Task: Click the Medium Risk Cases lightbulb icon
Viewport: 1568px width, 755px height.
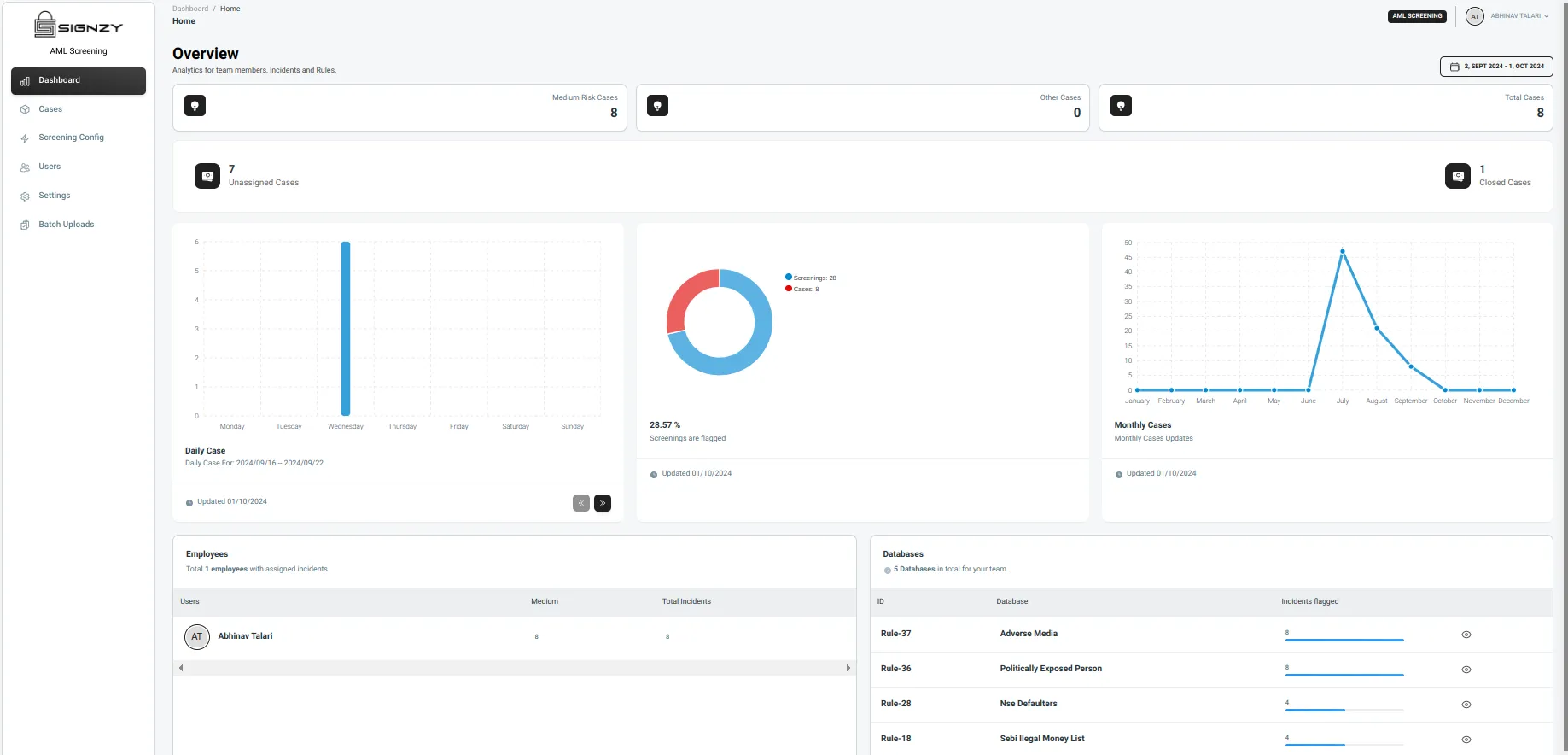Action: click(195, 106)
